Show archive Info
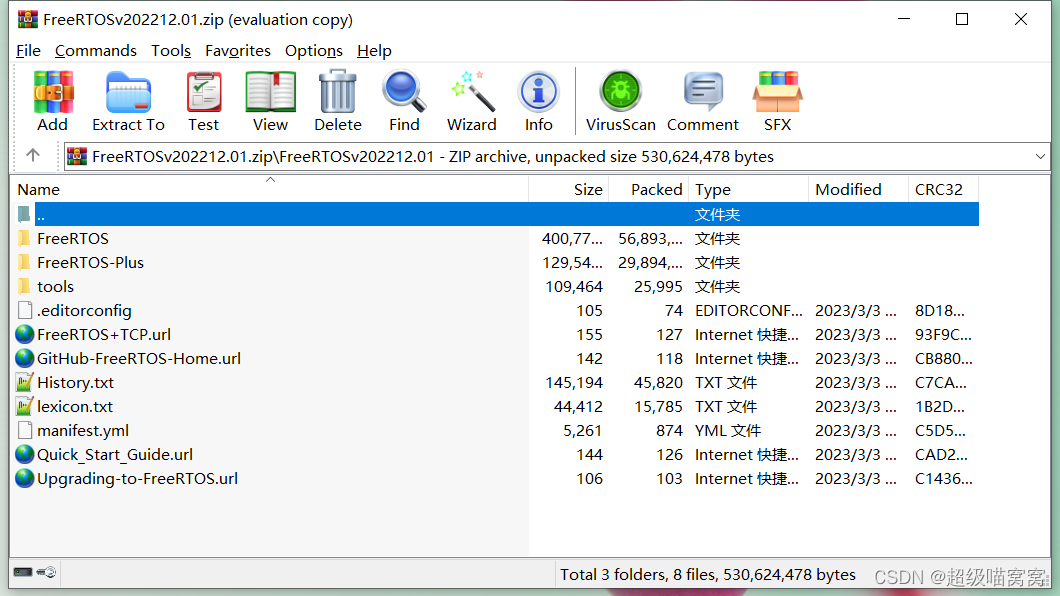Image resolution: width=1060 pixels, height=596 pixels. [539, 92]
